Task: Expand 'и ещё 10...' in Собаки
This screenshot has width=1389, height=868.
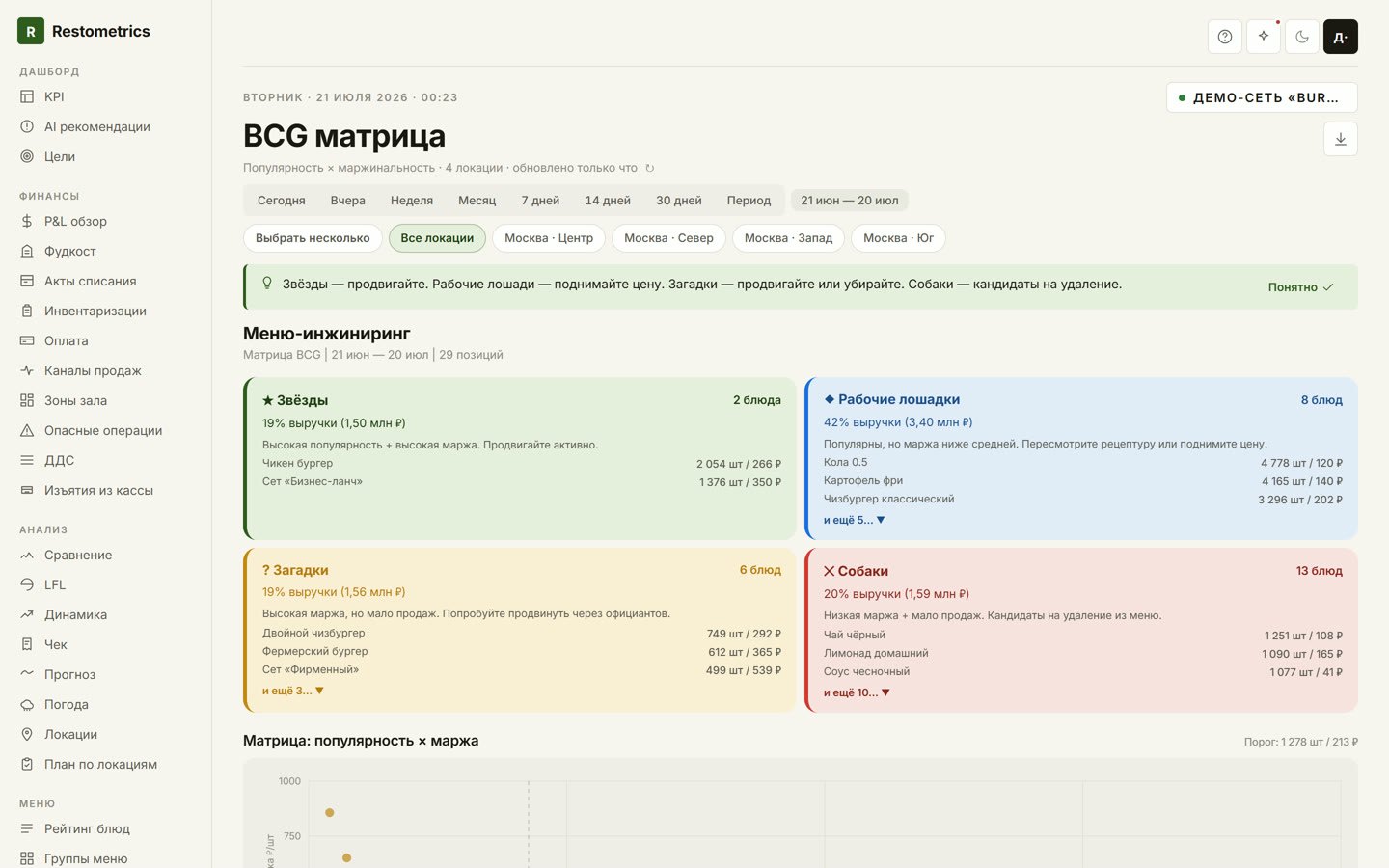Action: 857,692
